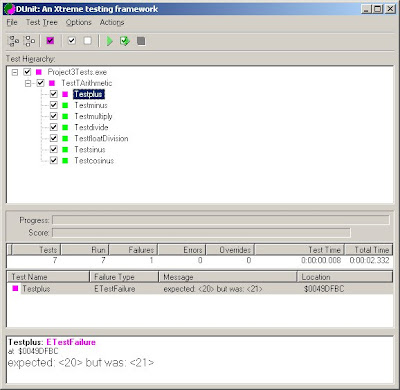Click the 0:00:00.008 test time value
Viewport: 400px width, 390px height.
click(321, 260)
